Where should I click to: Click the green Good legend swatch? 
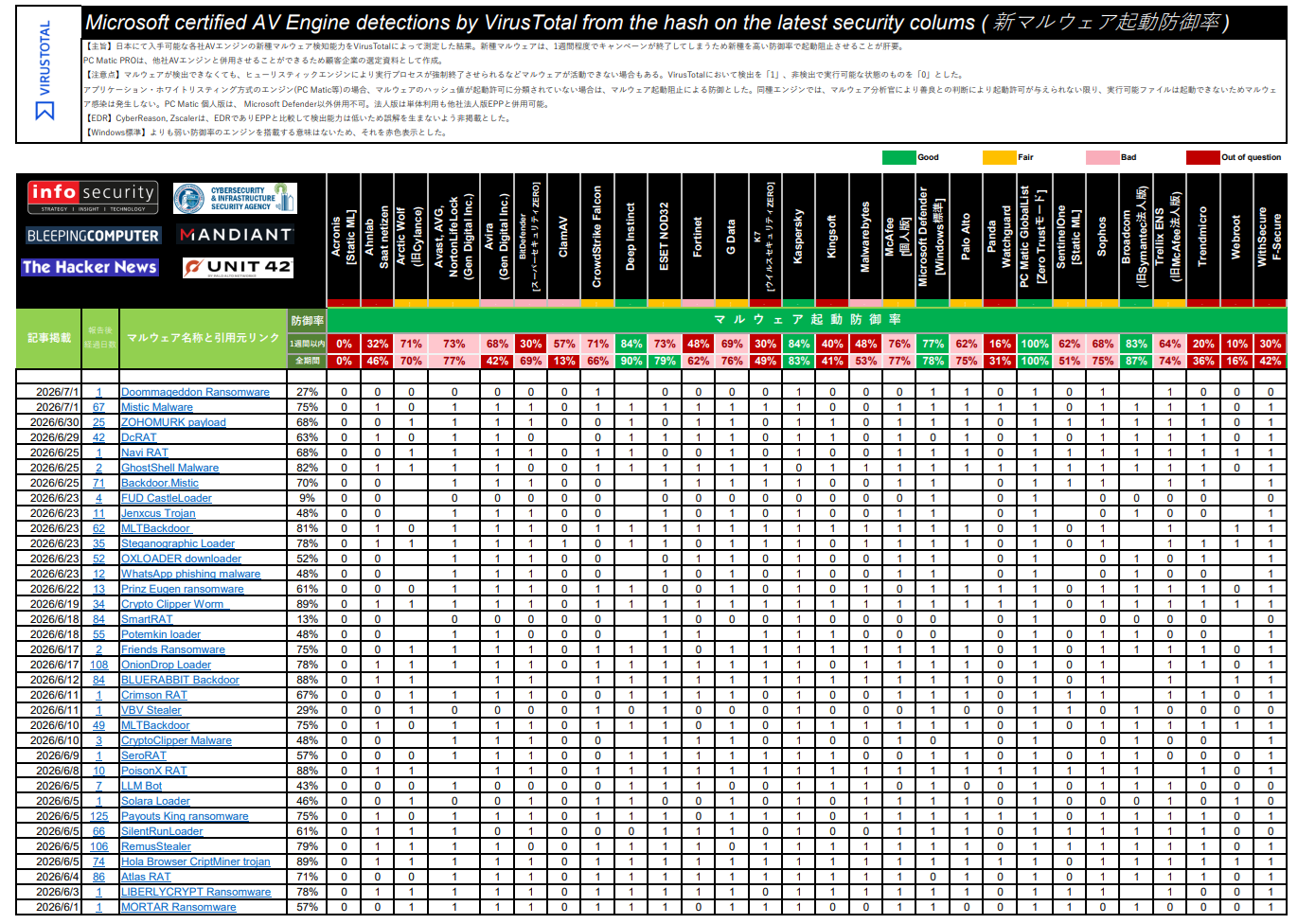pos(898,157)
